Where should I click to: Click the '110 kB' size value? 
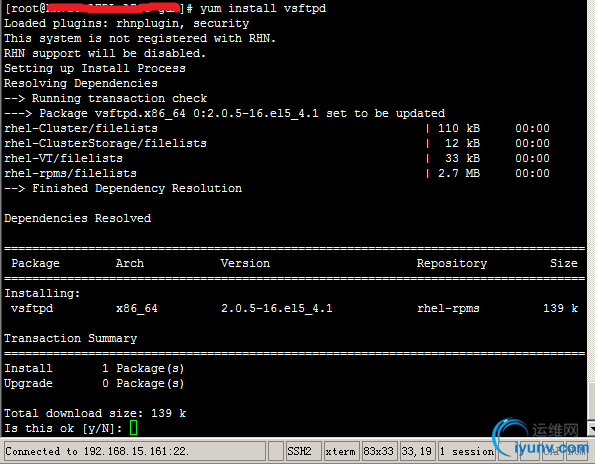pos(459,128)
